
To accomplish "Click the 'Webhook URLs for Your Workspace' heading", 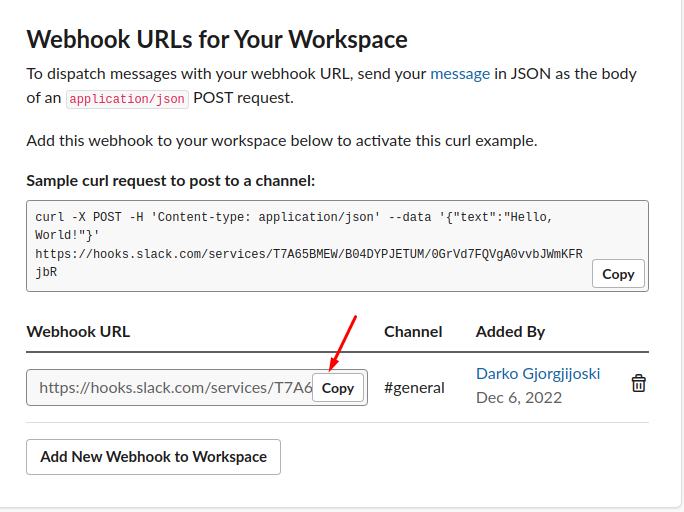I will pyautogui.click(x=217, y=39).
